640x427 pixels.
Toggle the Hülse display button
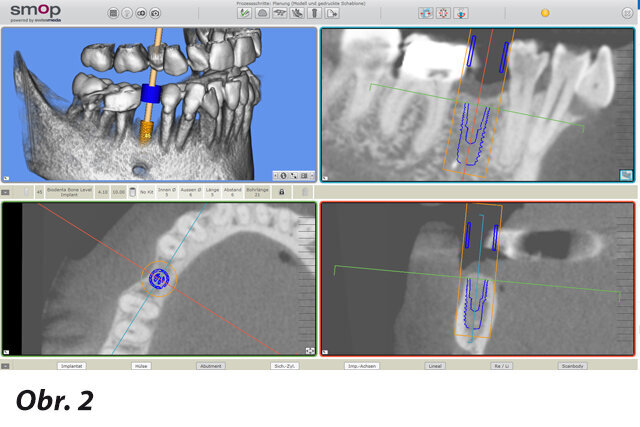(x=141, y=366)
